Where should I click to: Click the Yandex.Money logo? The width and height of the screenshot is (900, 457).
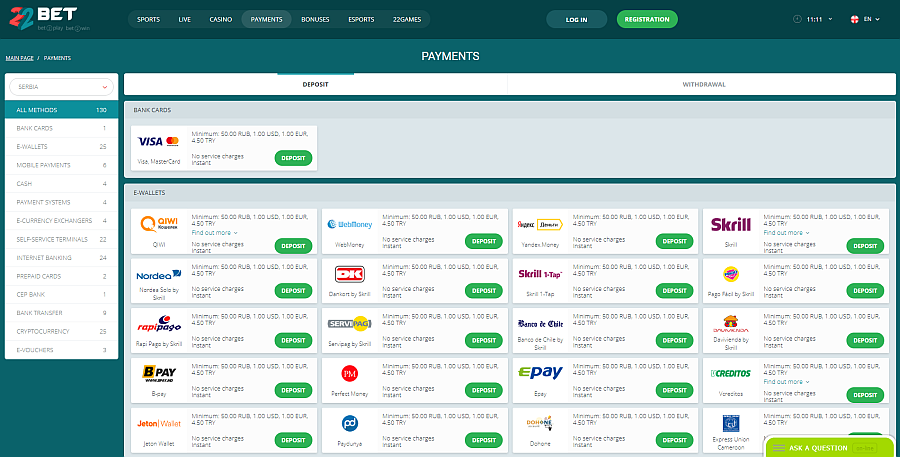coord(540,224)
